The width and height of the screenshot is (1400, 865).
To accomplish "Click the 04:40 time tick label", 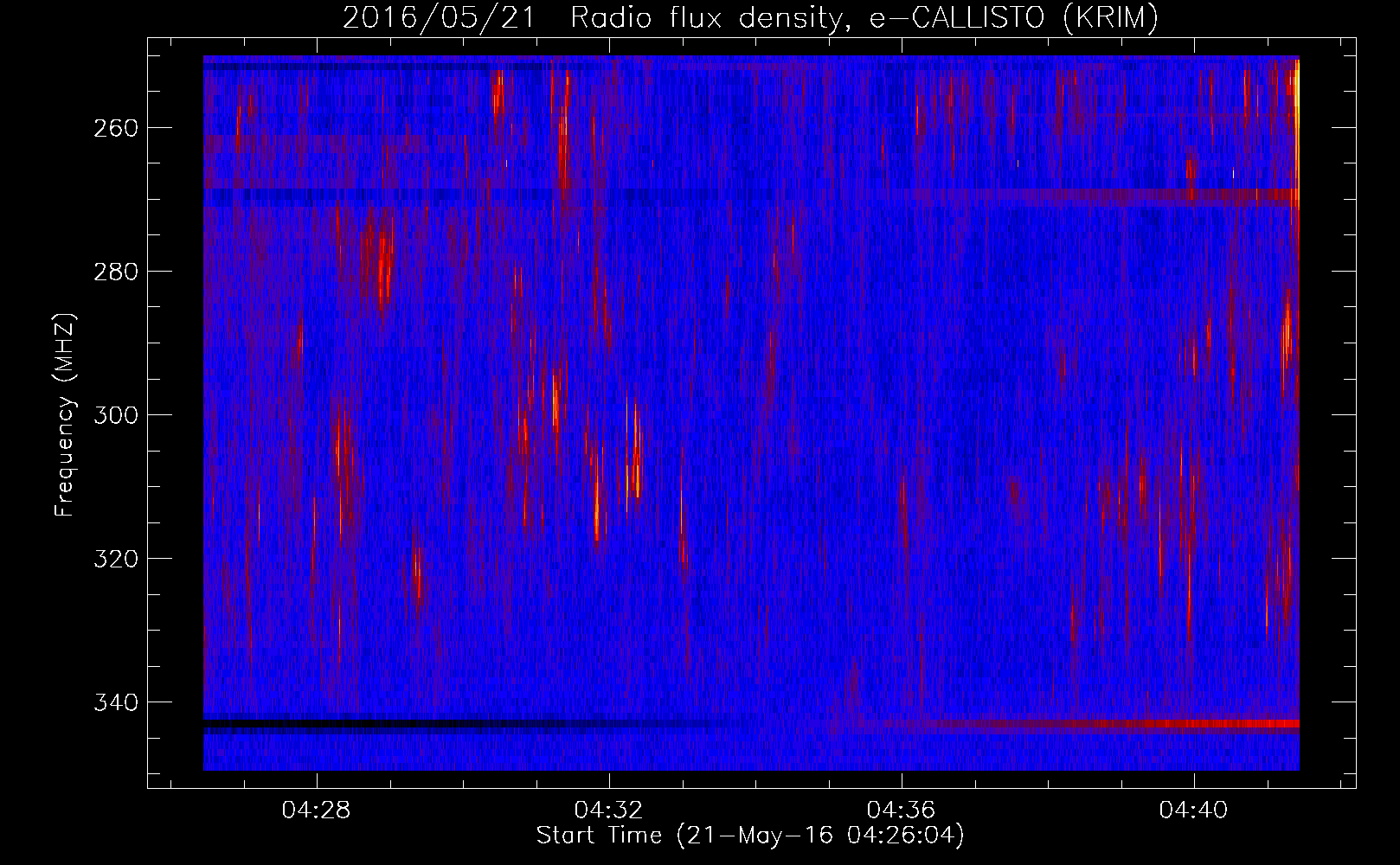I will pyautogui.click(x=1194, y=811).
